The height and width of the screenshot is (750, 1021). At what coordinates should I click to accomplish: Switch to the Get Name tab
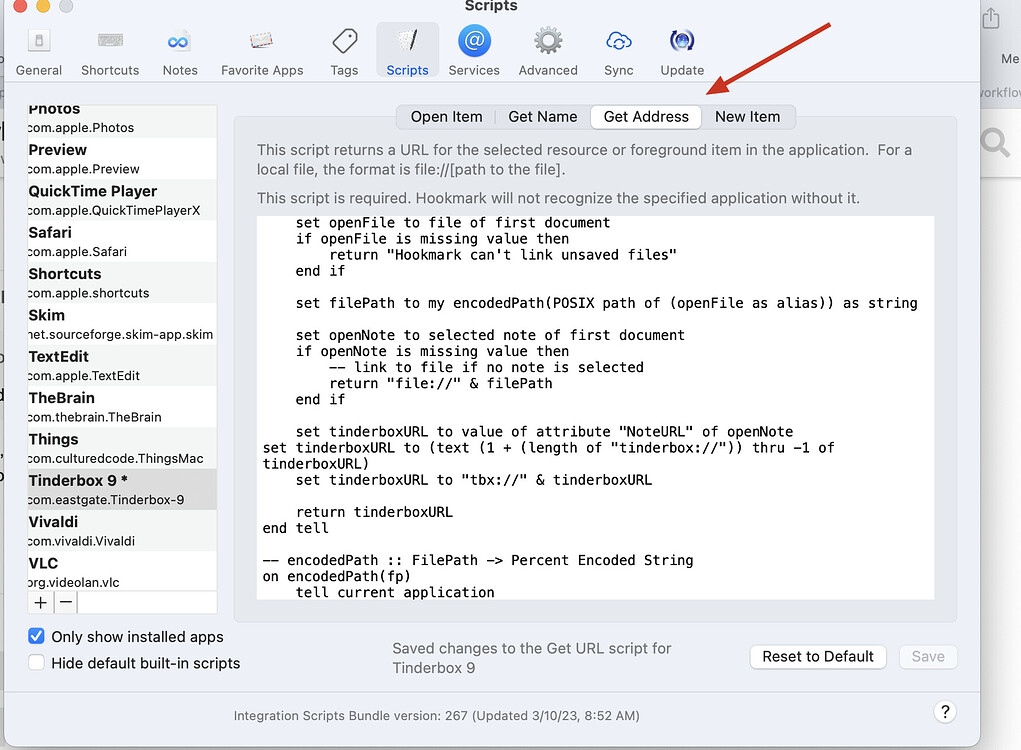pyautogui.click(x=542, y=117)
